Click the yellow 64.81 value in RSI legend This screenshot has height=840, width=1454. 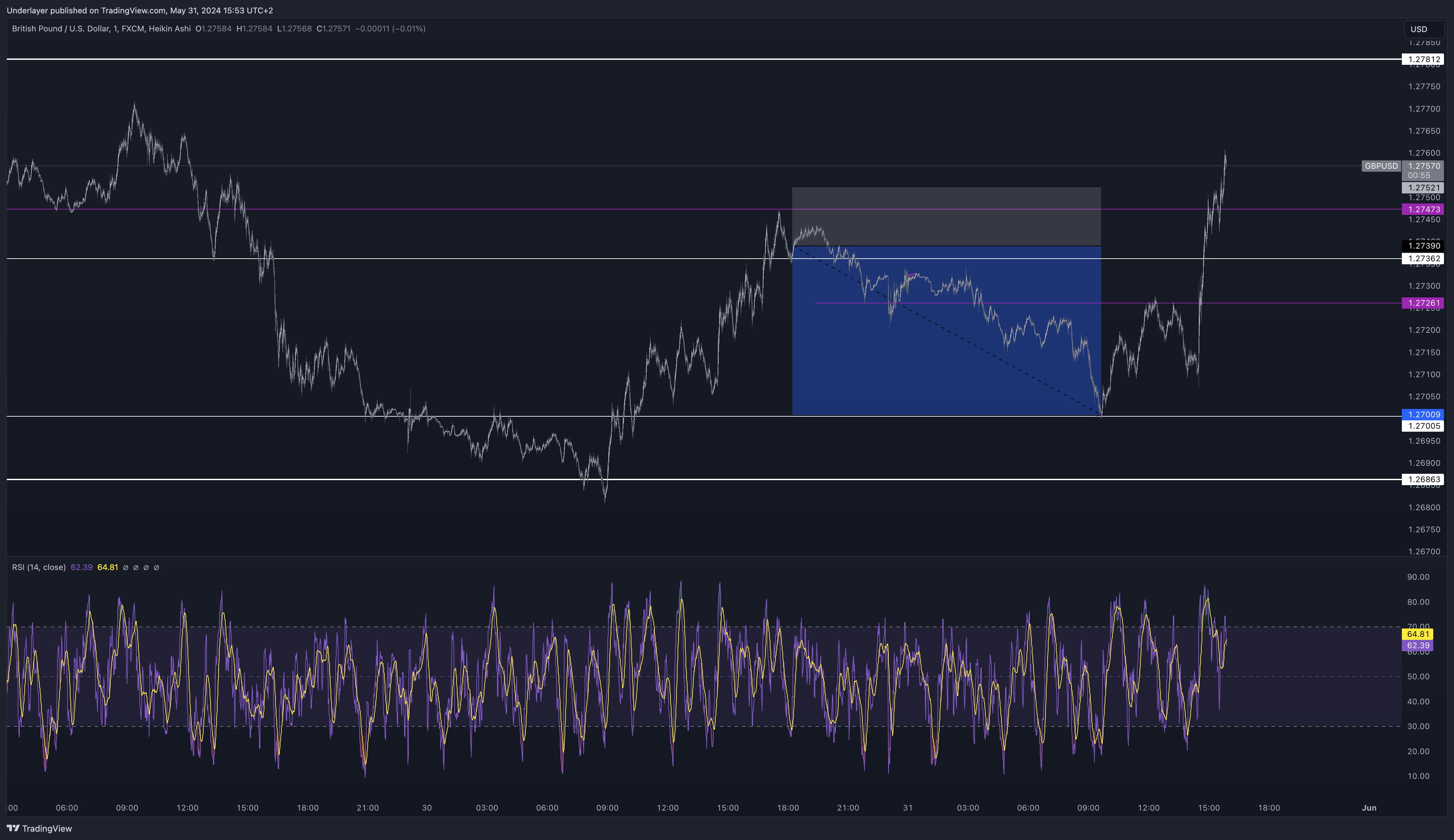tap(108, 568)
